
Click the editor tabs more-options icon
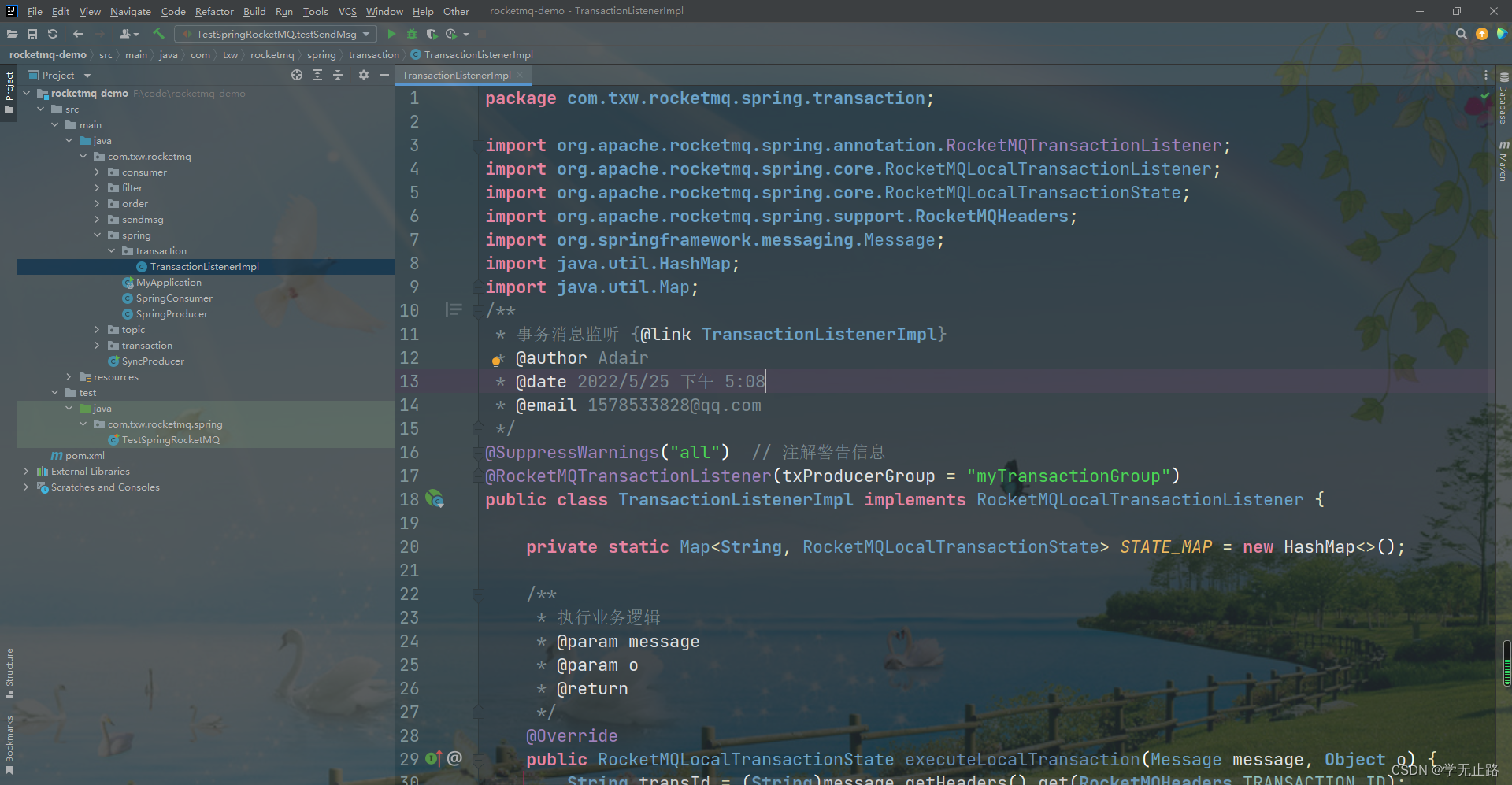point(1486,75)
